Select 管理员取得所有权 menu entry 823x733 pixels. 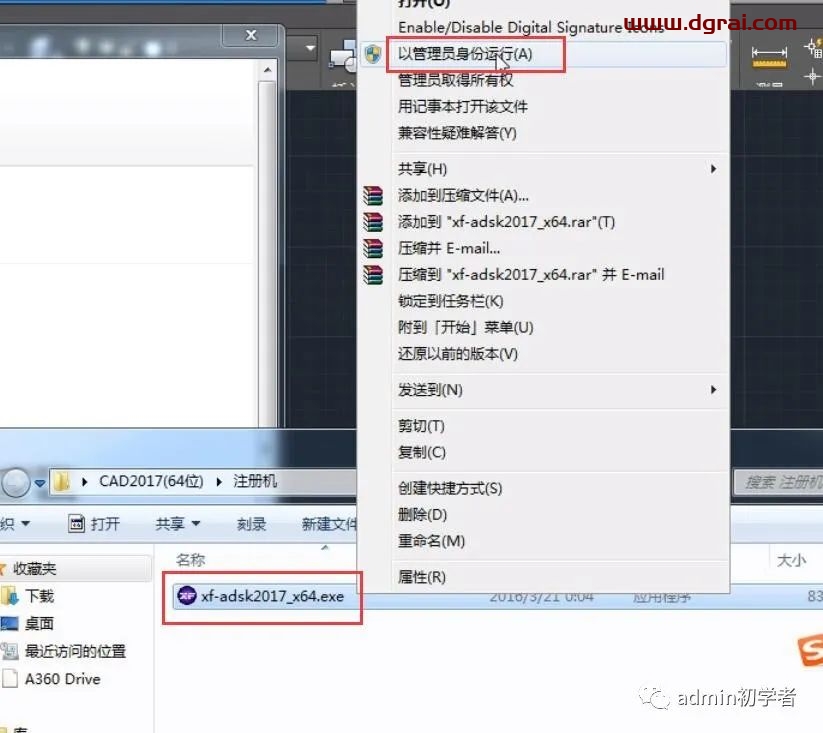455,80
